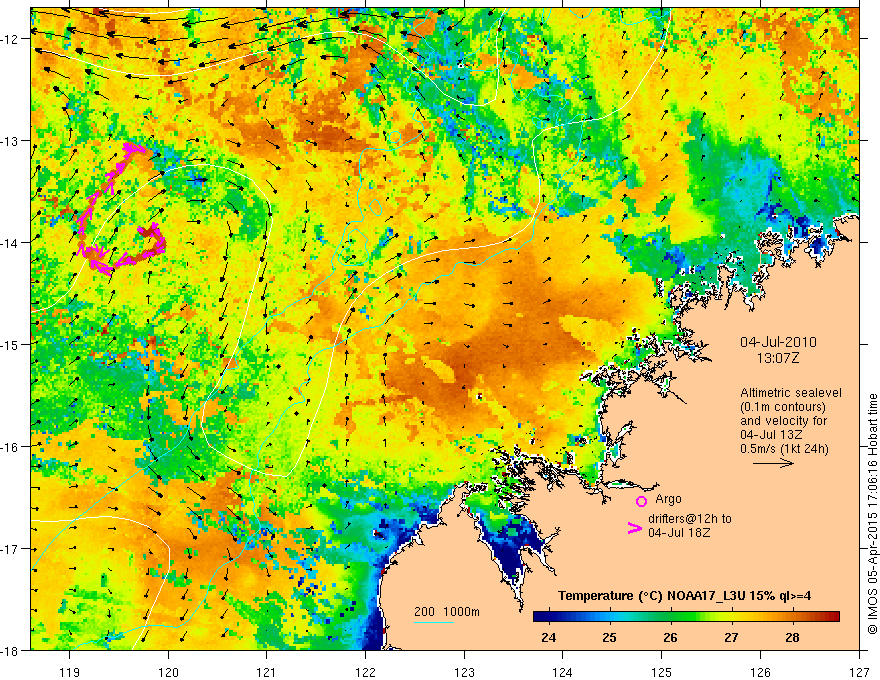Viewport: 880px width, 680px height.
Task: Click the magenta Argo circle legend symbol
Action: [x=641, y=501]
